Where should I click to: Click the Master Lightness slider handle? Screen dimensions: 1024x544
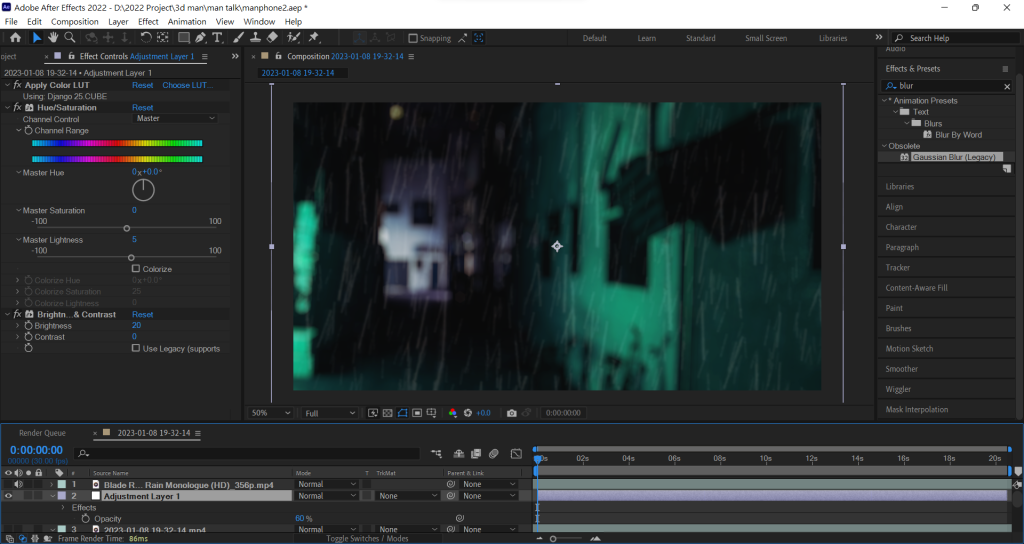(x=131, y=258)
